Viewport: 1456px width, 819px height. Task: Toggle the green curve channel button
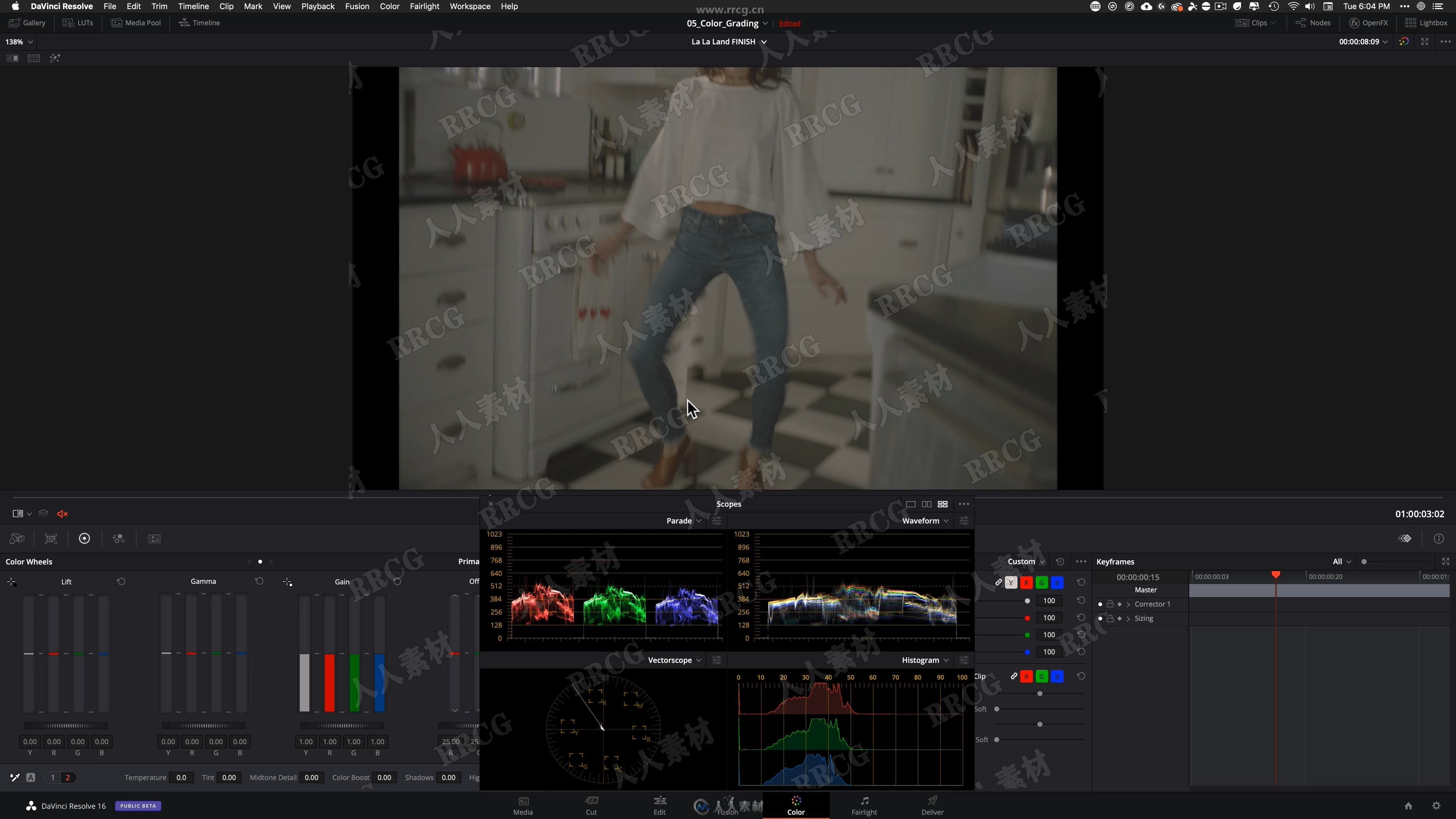(x=1042, y=582)
